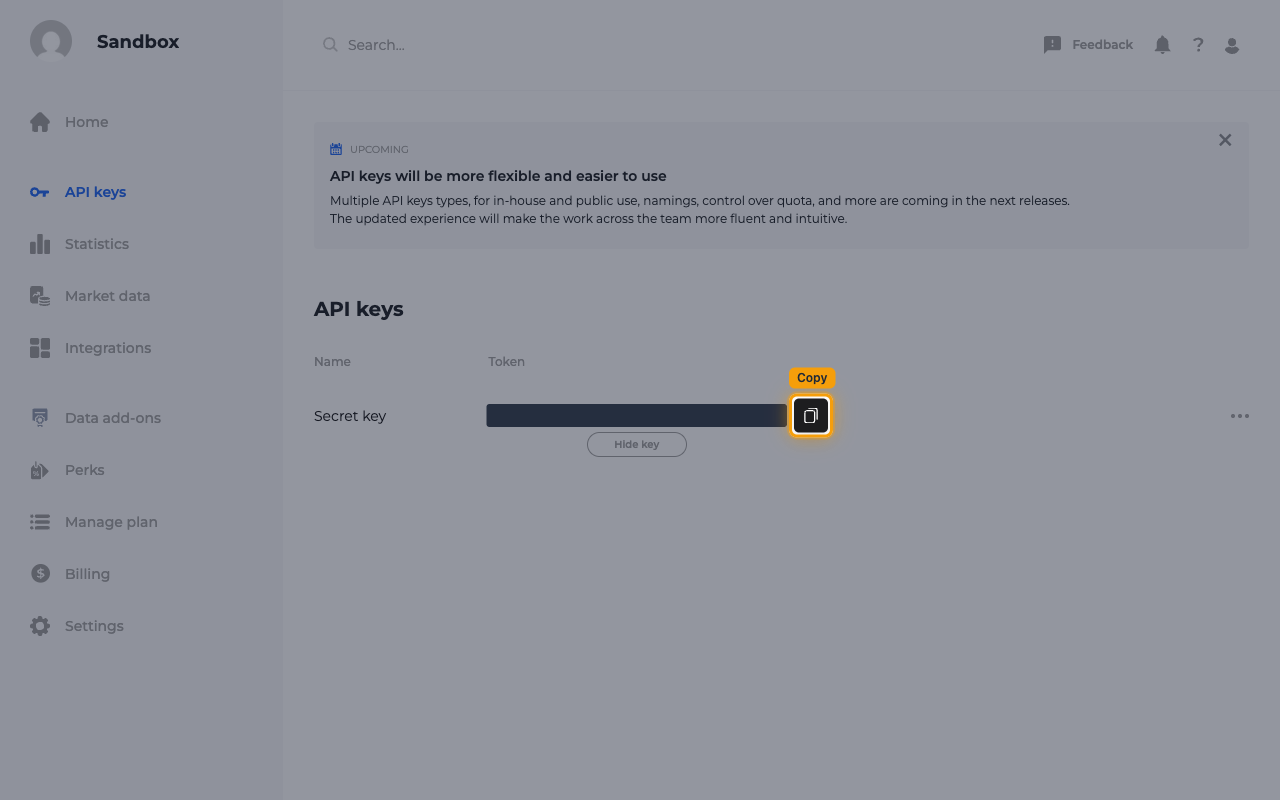Open the three-dot menu for Secret key

(x=1240, y=416)
